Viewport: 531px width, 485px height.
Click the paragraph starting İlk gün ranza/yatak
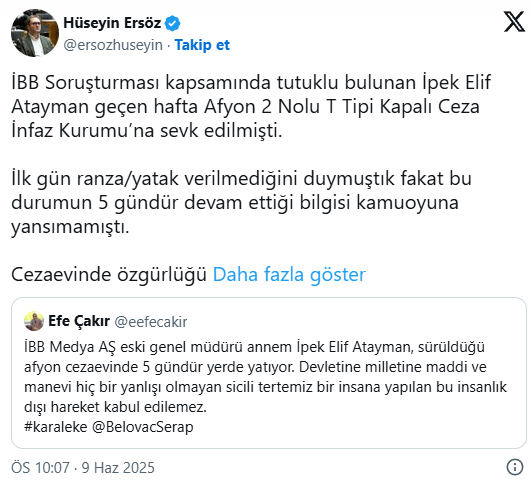click(241, 203)
